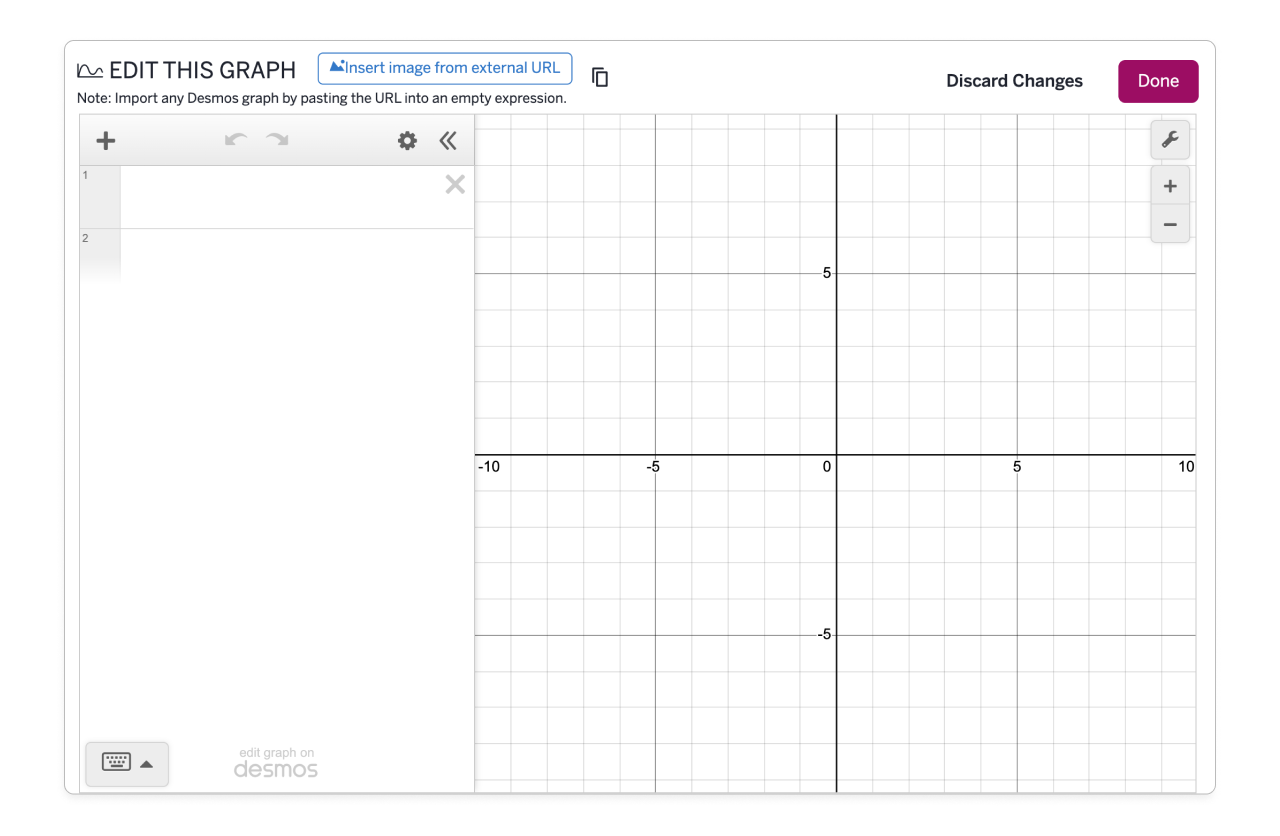Zoom in on the graph
Screen dimensions: 1280x836
1170,186
